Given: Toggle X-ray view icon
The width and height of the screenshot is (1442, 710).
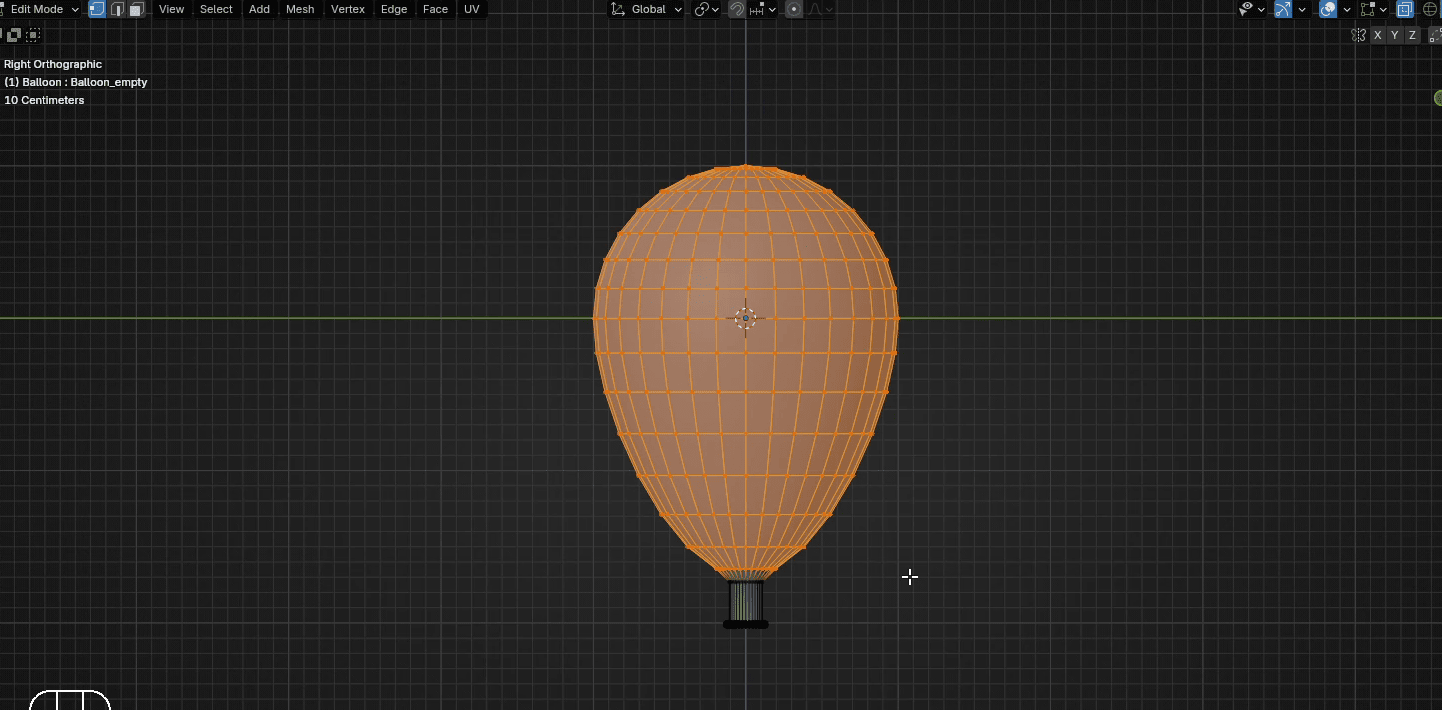Looking at the screenshot, I should tap(1405, 9).
